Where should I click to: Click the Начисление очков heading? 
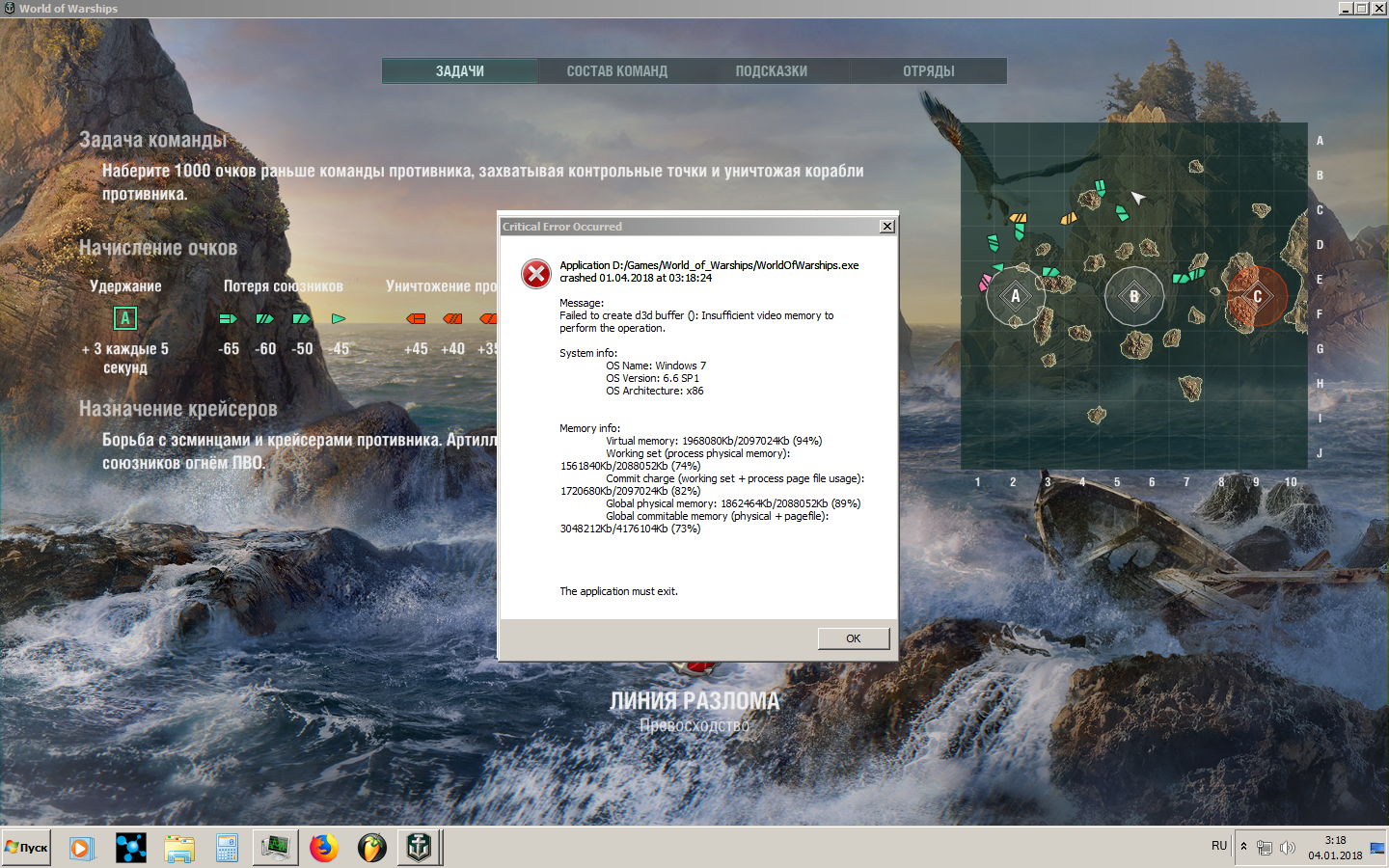[158, 248]
